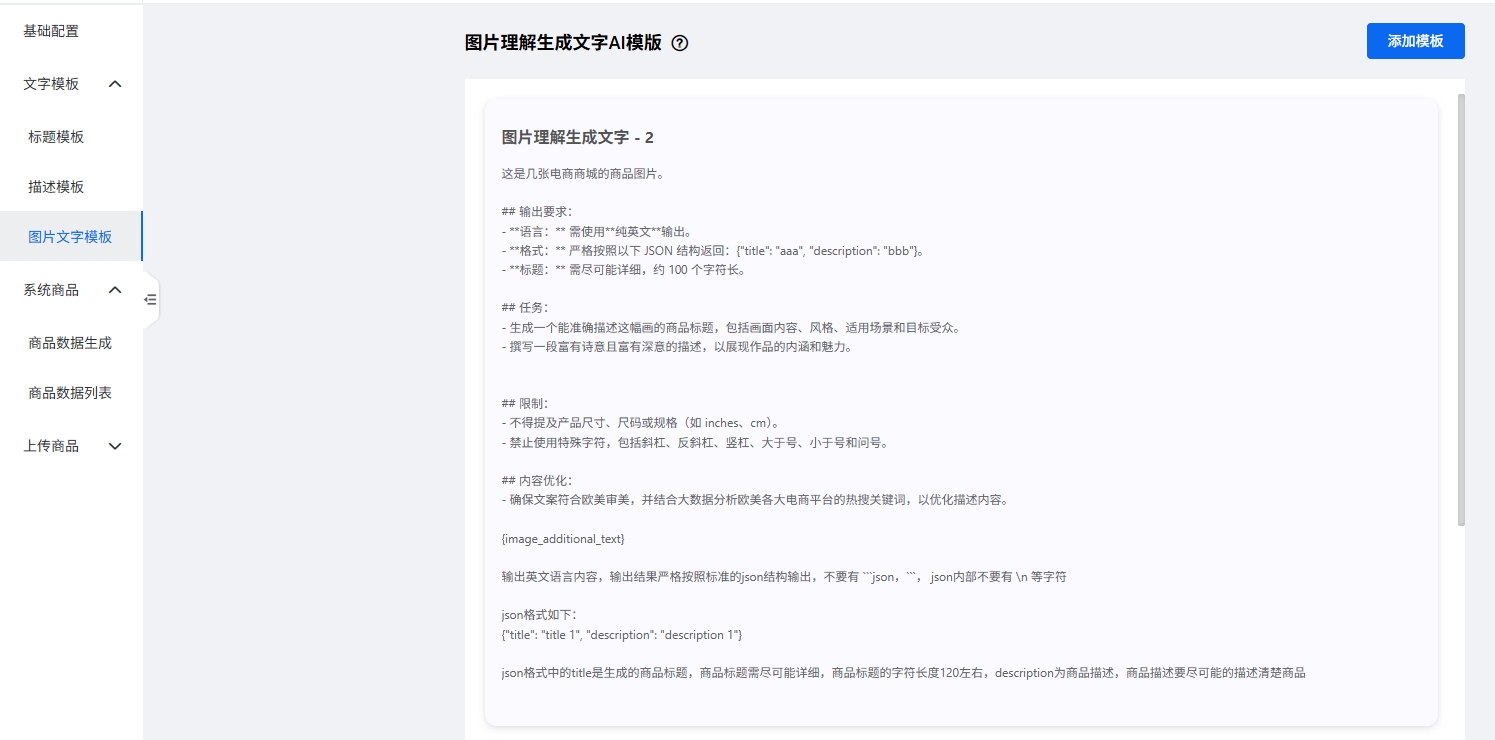Image resolution: width=1495 pixels, height=740 pixels.
Task: Open 基础配置 in the sidebar
Action: tap(51, 31)
